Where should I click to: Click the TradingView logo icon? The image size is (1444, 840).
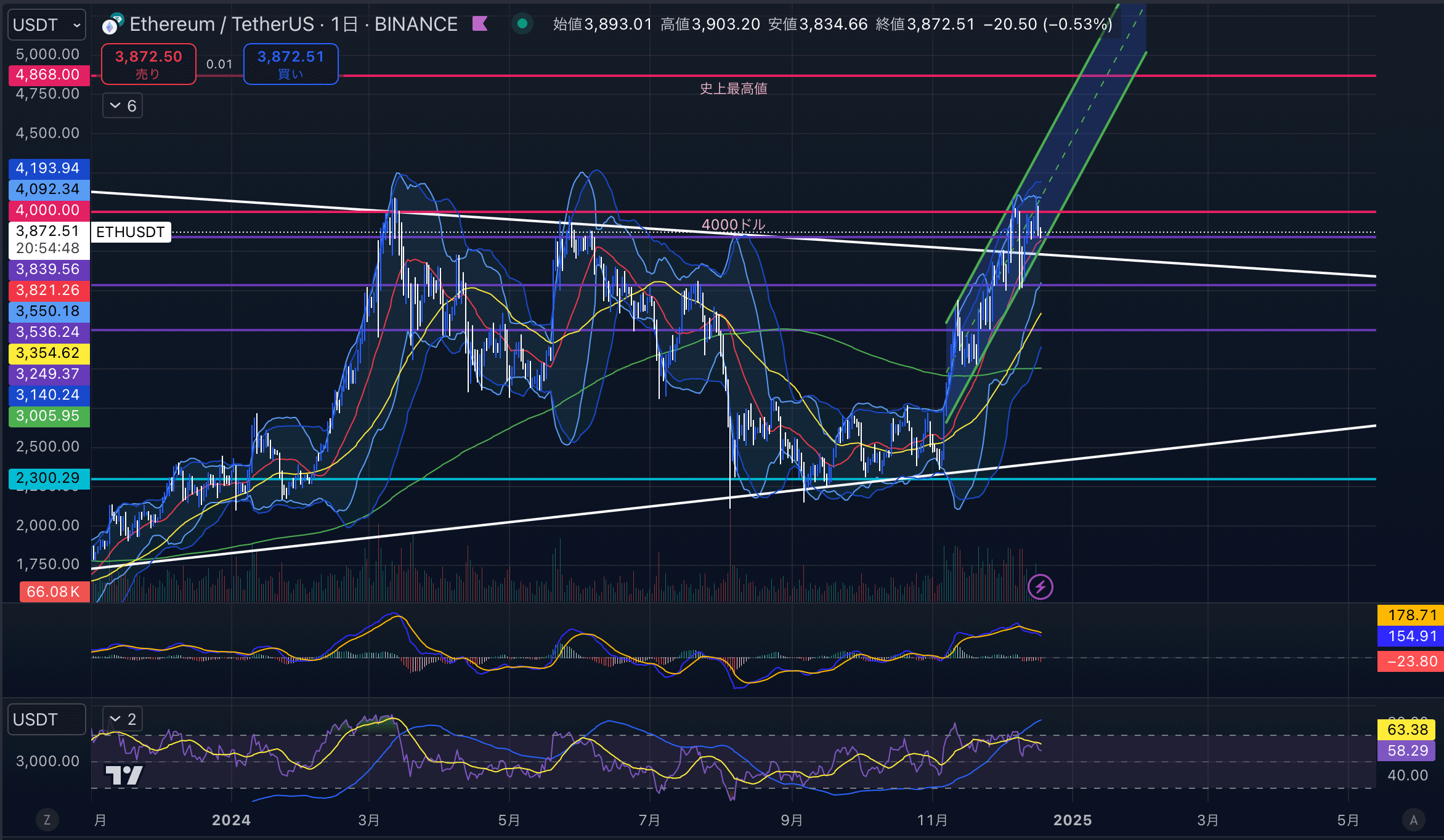124,775
